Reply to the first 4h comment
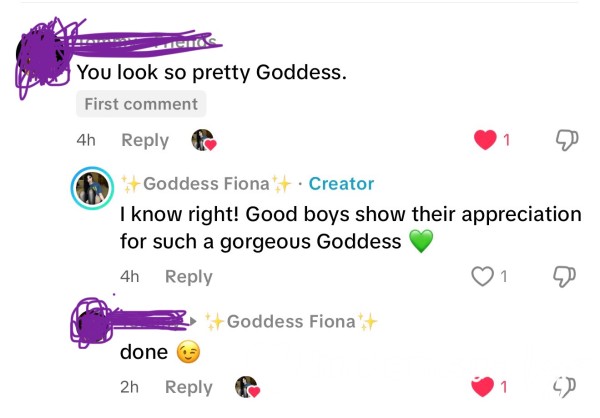The width and height of the screenshot is (600, 418). click(x=145, y=140)
